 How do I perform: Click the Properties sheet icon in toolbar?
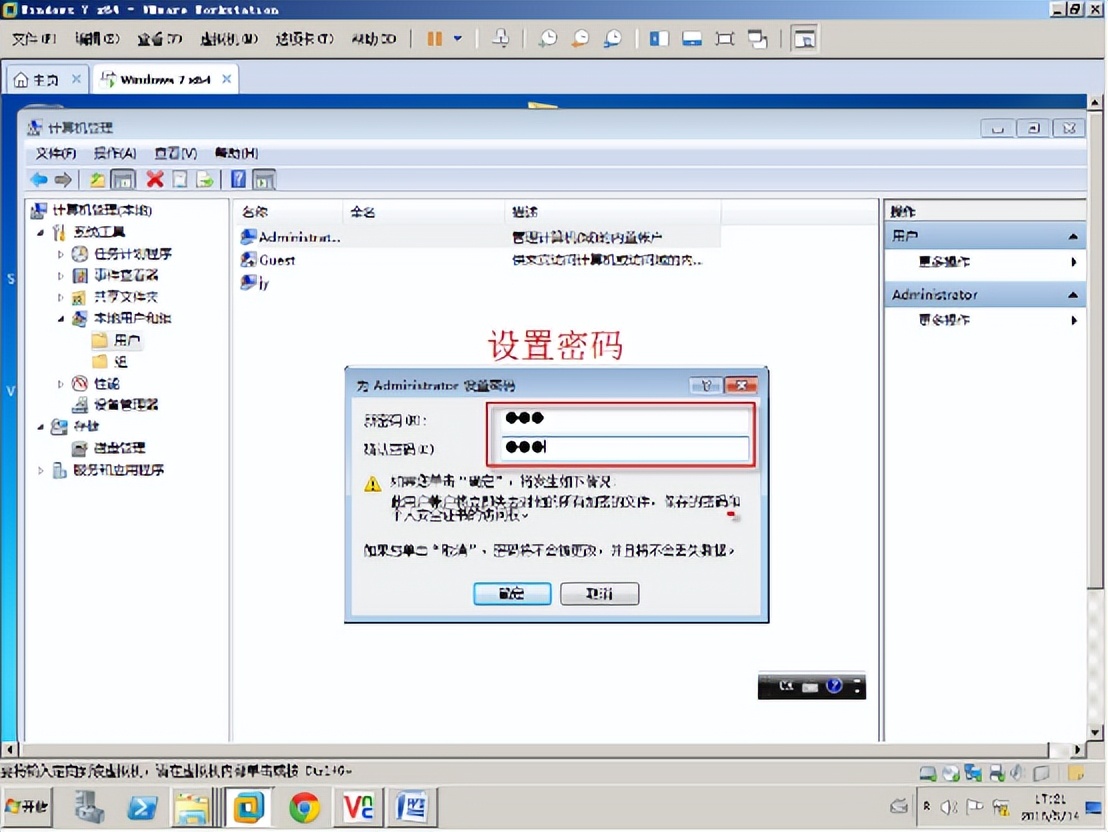tap(180, 180)
